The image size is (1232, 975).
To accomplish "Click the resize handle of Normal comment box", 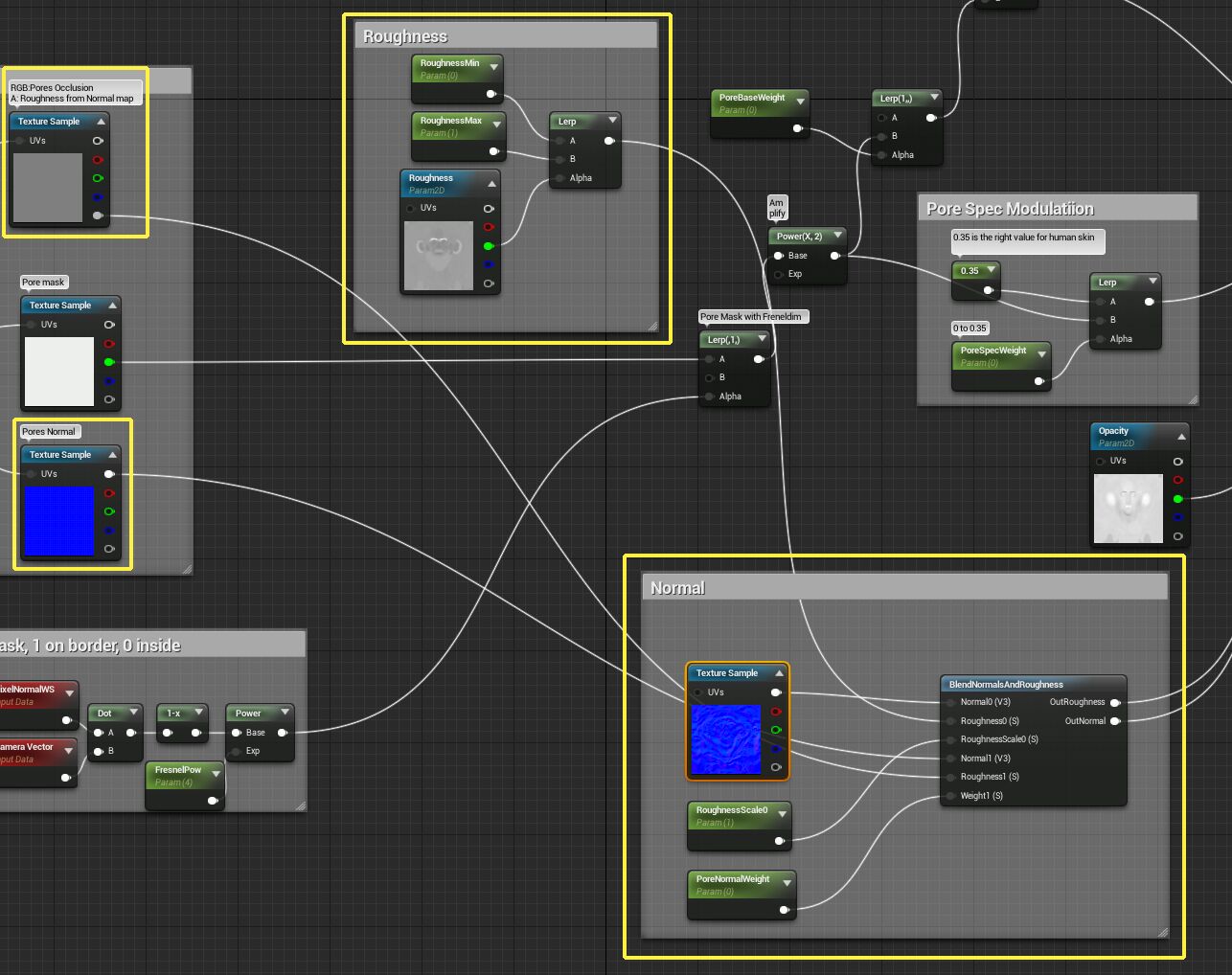I will click(x=1162, y=932).
